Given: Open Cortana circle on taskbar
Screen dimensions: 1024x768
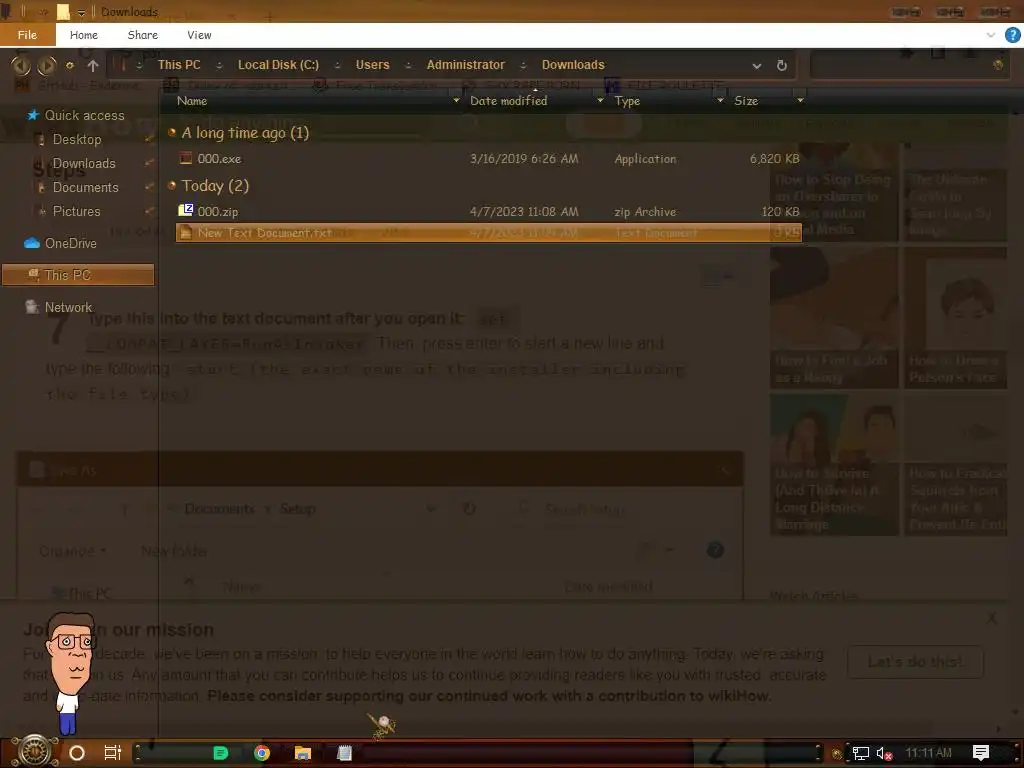Looking at the screenshot, I should point(77,753).
